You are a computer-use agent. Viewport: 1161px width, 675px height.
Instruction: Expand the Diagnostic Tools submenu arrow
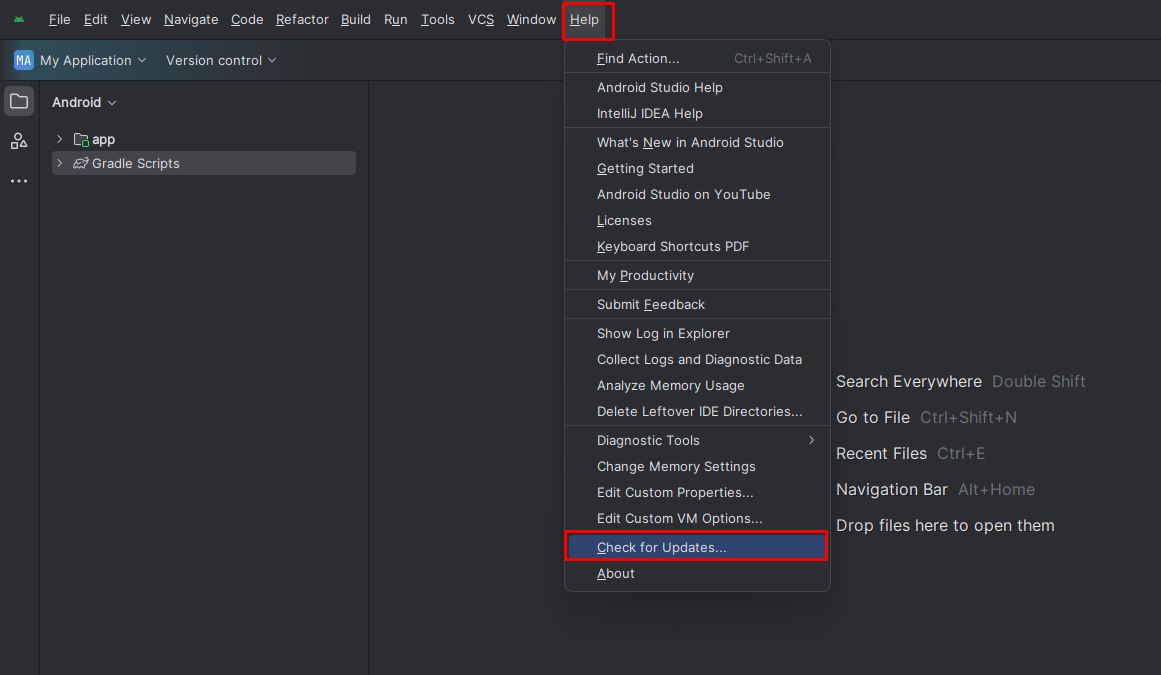click(812, 440)
